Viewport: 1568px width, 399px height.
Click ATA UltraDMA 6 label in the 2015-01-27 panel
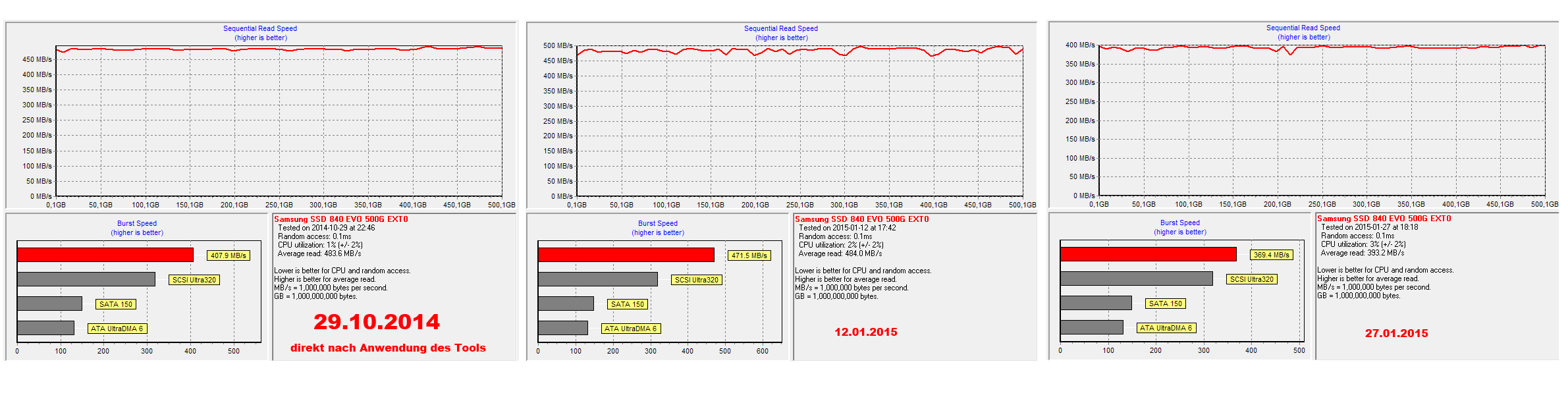1166,328
